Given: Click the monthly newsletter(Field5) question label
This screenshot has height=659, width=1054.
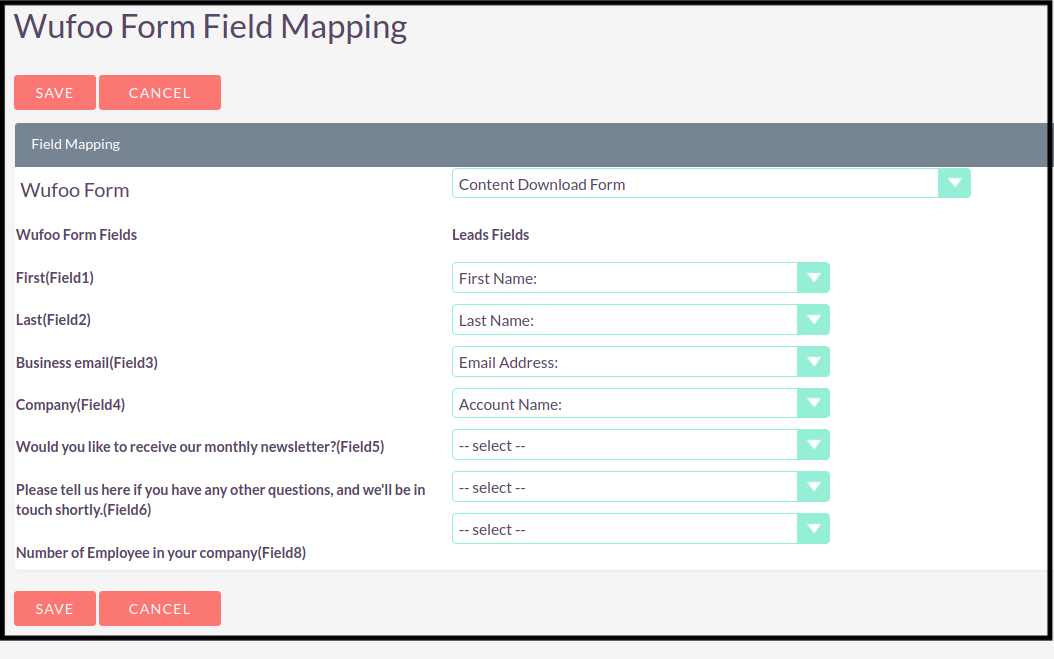Looking at the screenshot, I should pos(200,447).
